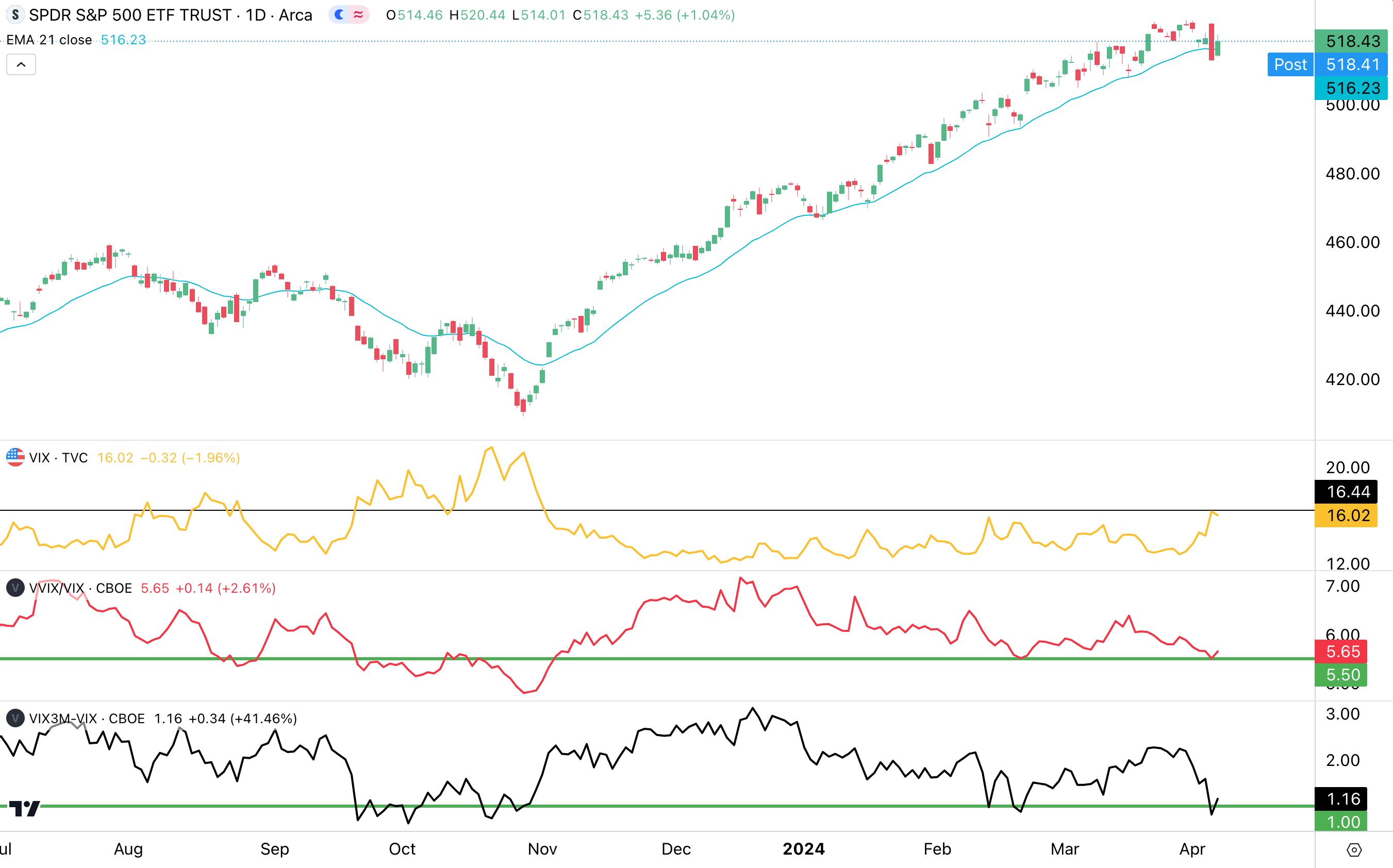Click the red 5.65 VVIX/VIX value label
The image size is (1393, 868).
[1341, 651]
